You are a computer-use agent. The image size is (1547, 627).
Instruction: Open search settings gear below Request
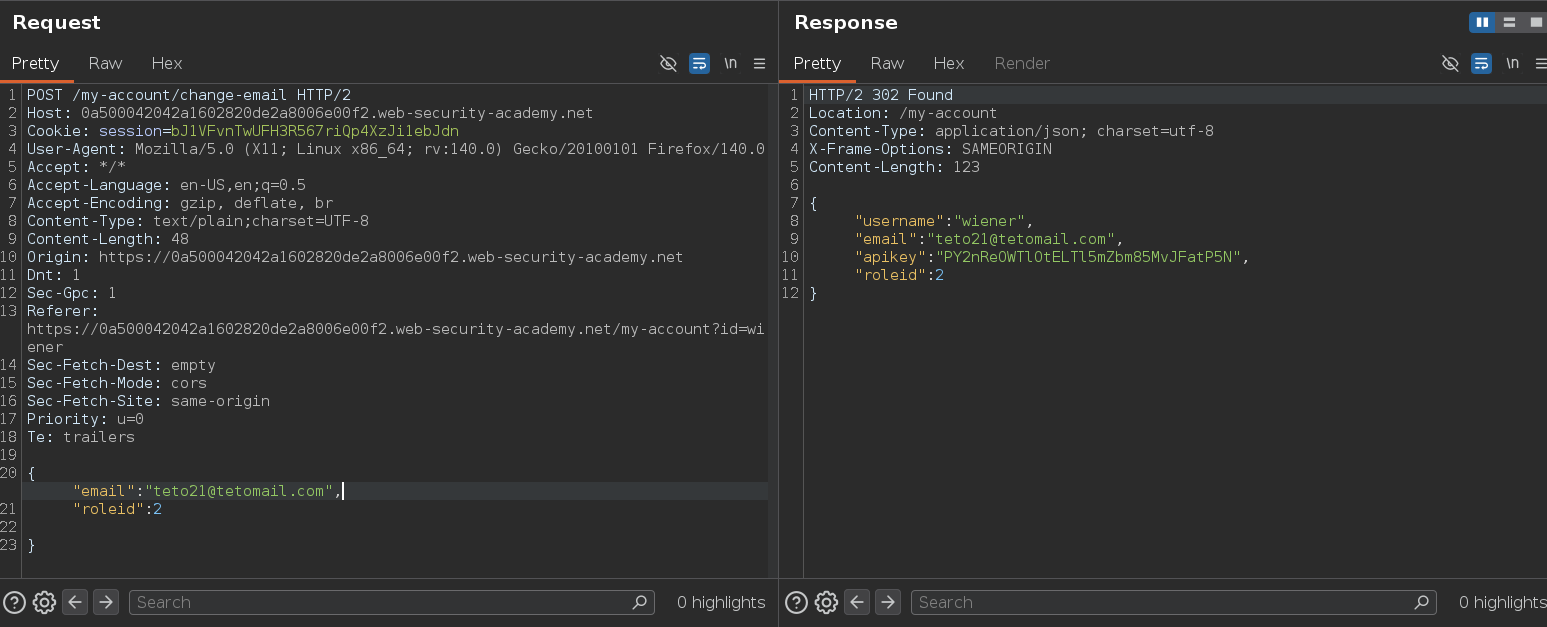point(44,602)
